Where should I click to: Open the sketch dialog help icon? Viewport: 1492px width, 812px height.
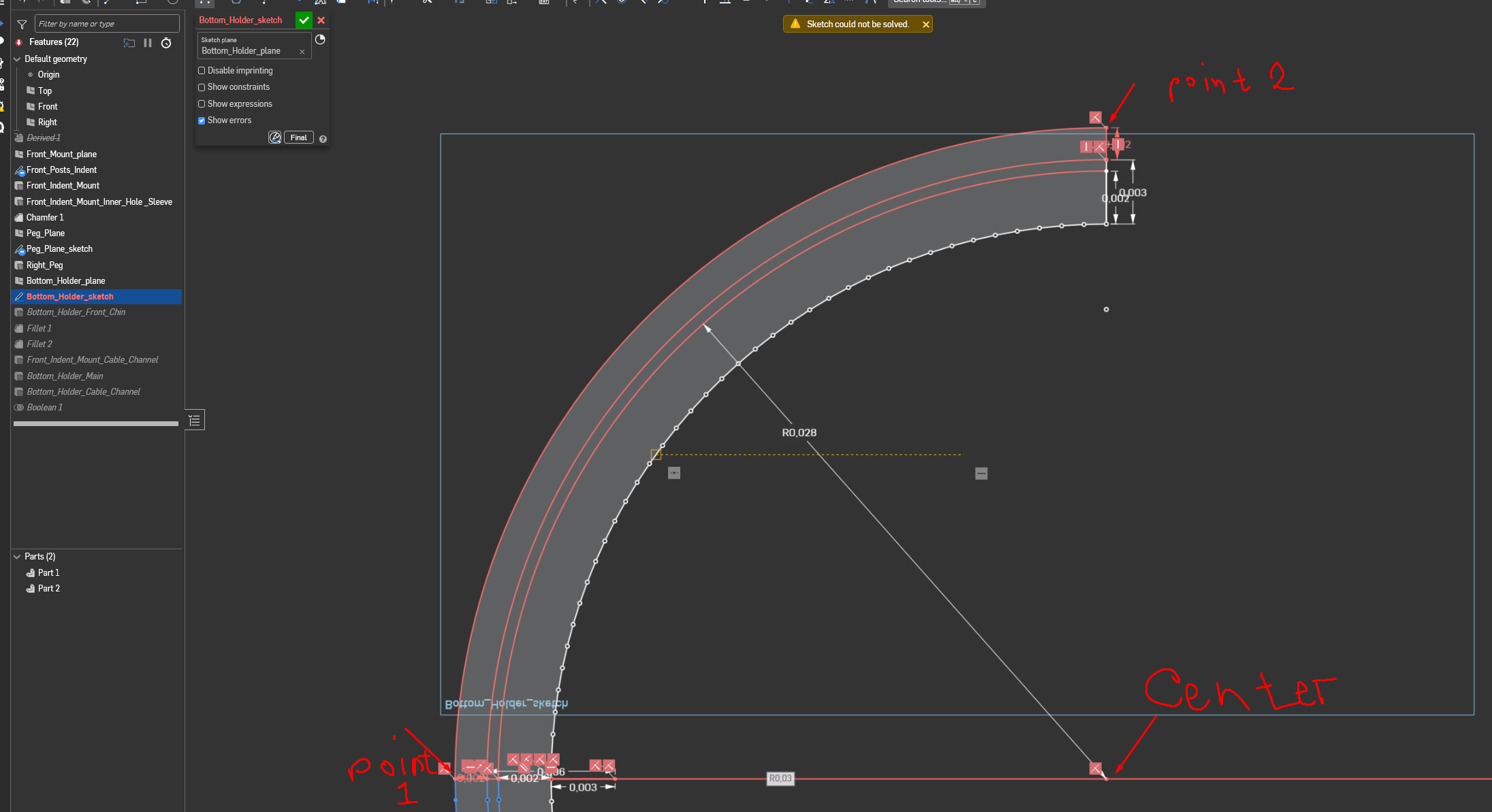[x=323, y=139]
